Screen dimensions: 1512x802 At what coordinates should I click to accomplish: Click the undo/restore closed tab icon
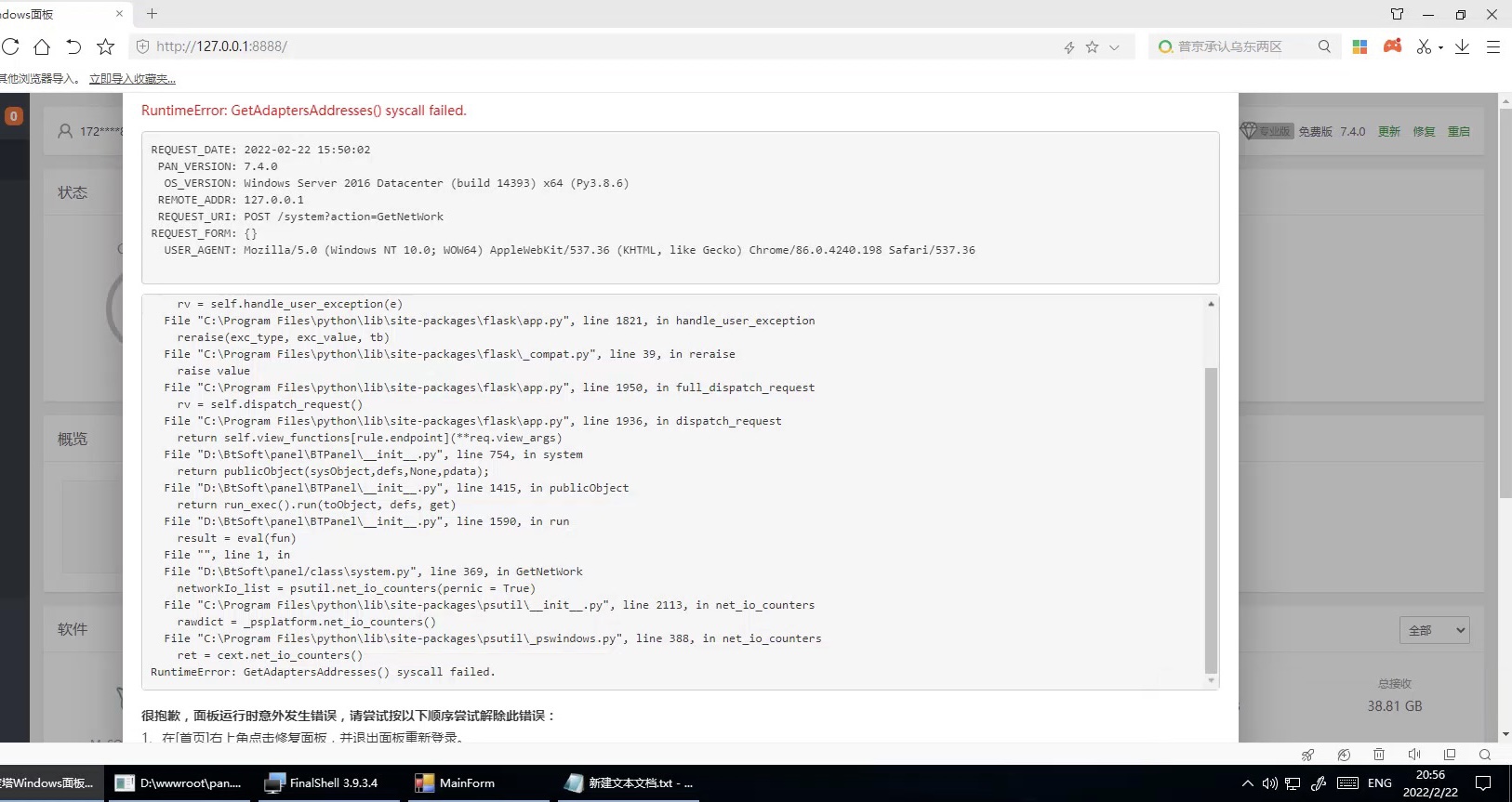pos(73,46)
